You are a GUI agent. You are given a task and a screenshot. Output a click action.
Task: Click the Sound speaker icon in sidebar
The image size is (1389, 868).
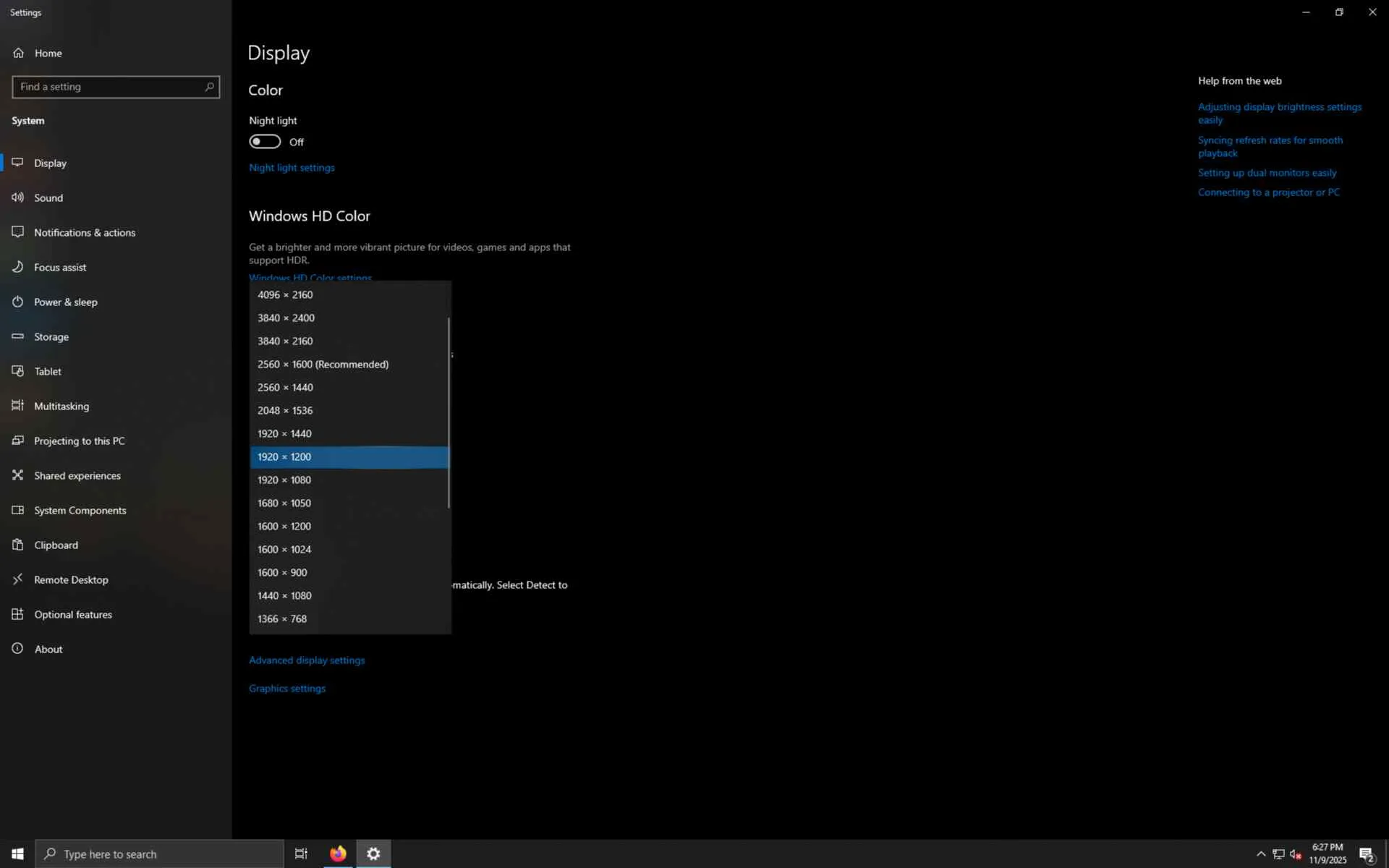tap(18, 197)
